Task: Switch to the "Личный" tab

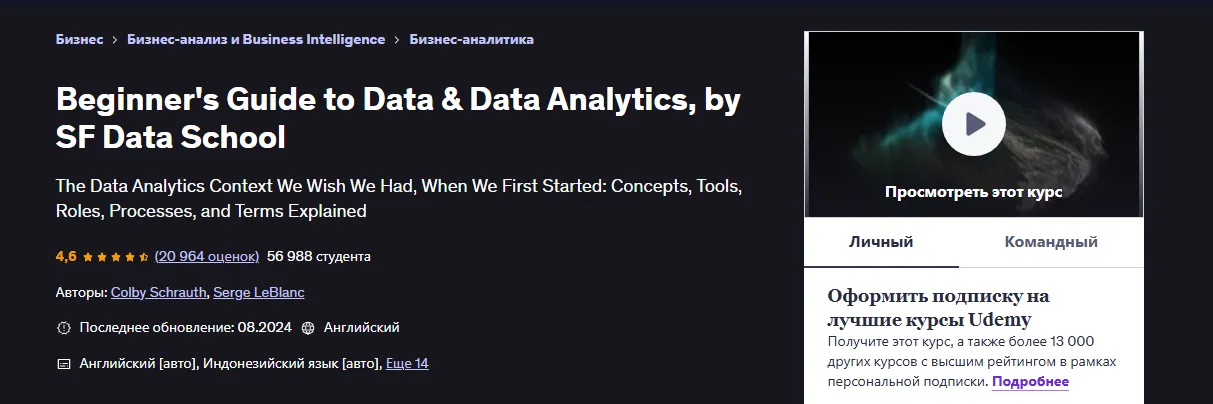Action: [881, 242]
